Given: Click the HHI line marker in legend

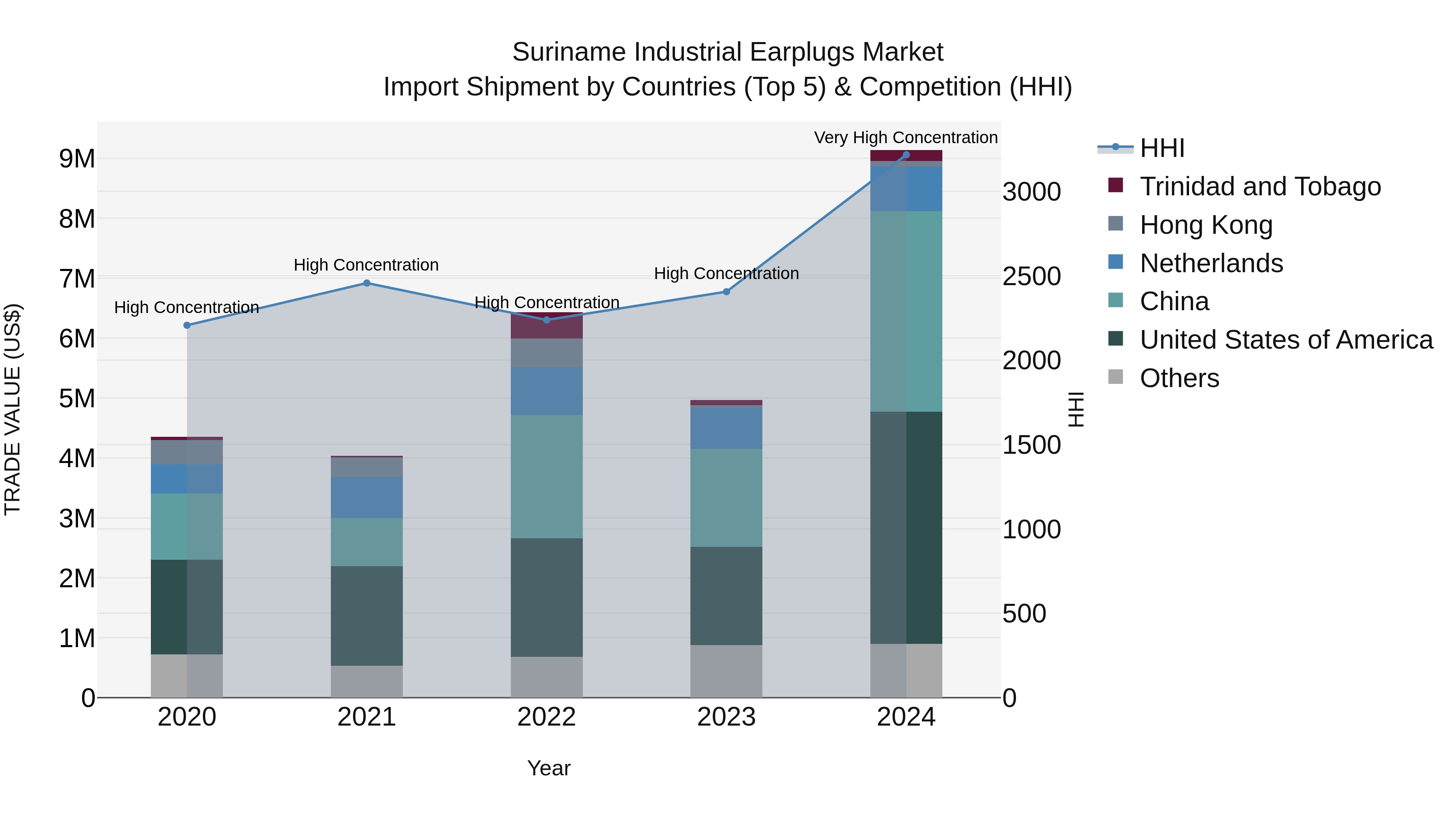Looking at the screenshot, I should (1116, 147).
